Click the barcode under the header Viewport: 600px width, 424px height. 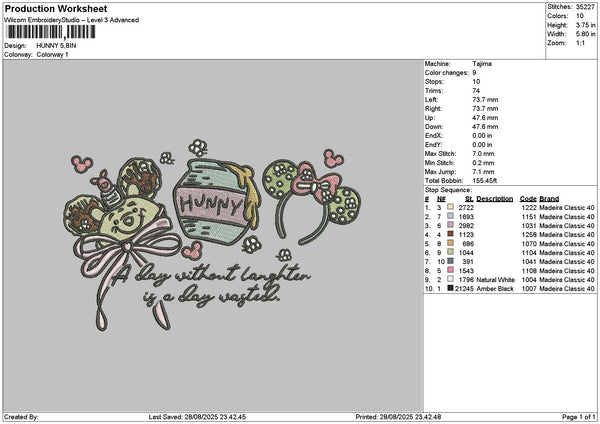[51, 32]
